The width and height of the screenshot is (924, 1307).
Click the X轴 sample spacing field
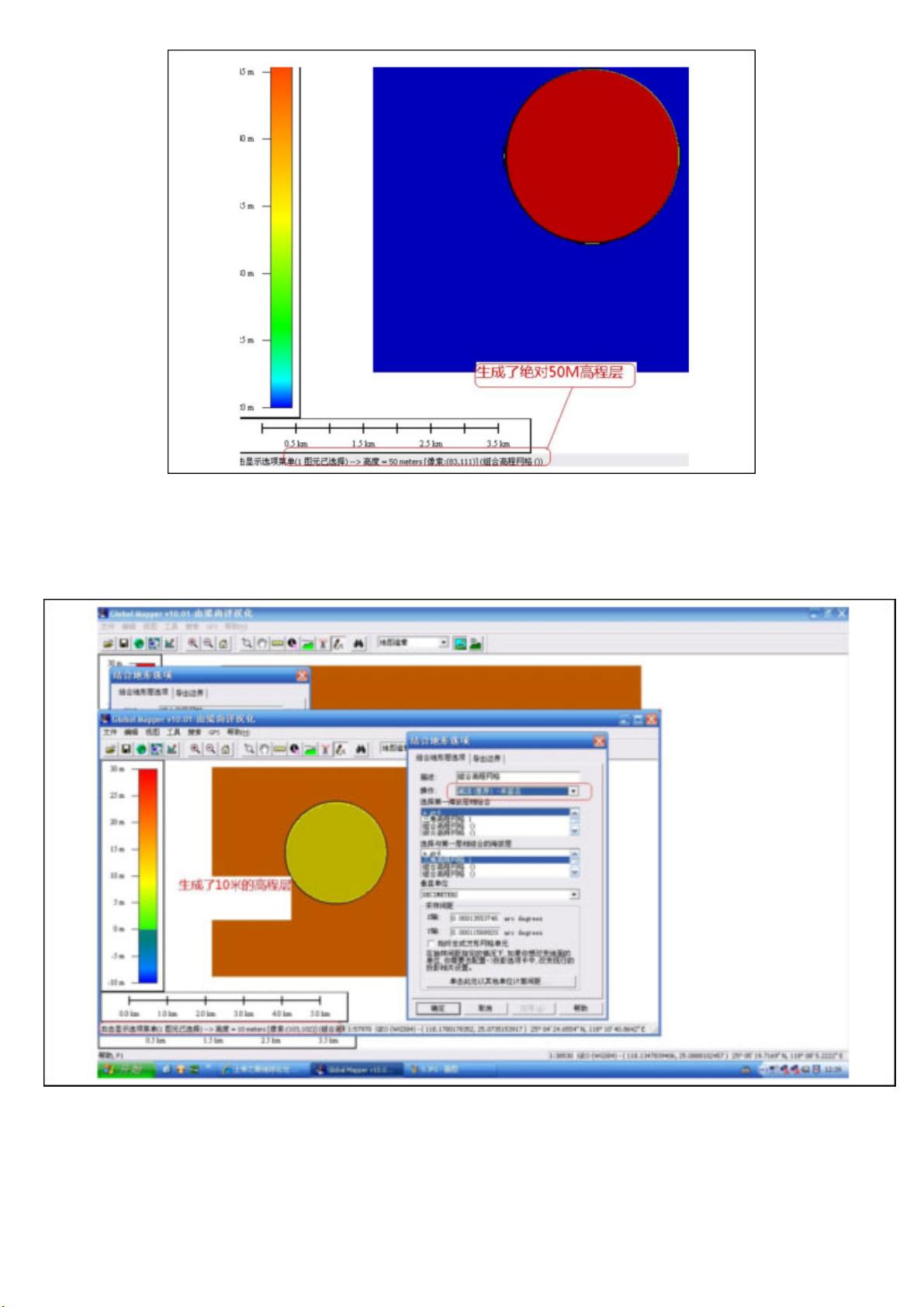(x=476, y=918)
